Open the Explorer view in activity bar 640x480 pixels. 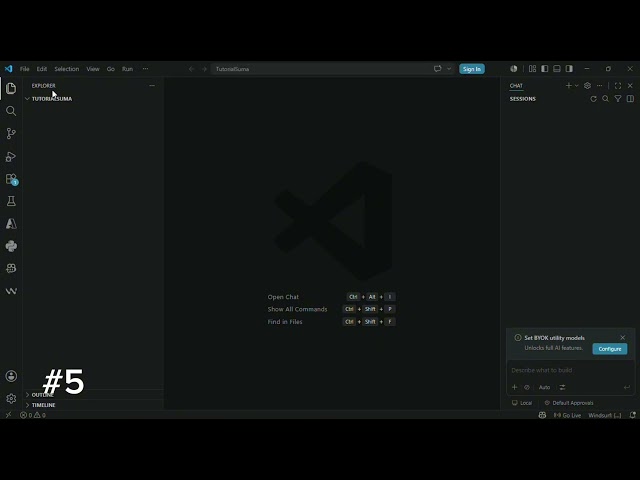point(11,88)
